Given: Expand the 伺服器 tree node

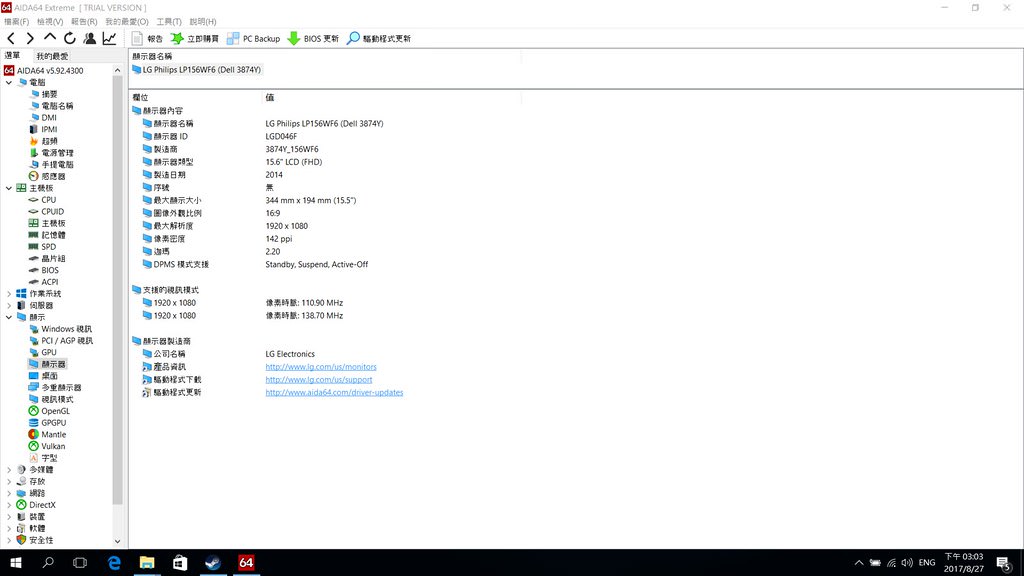Looking at the screenshot, I should [x=9, y=306].
